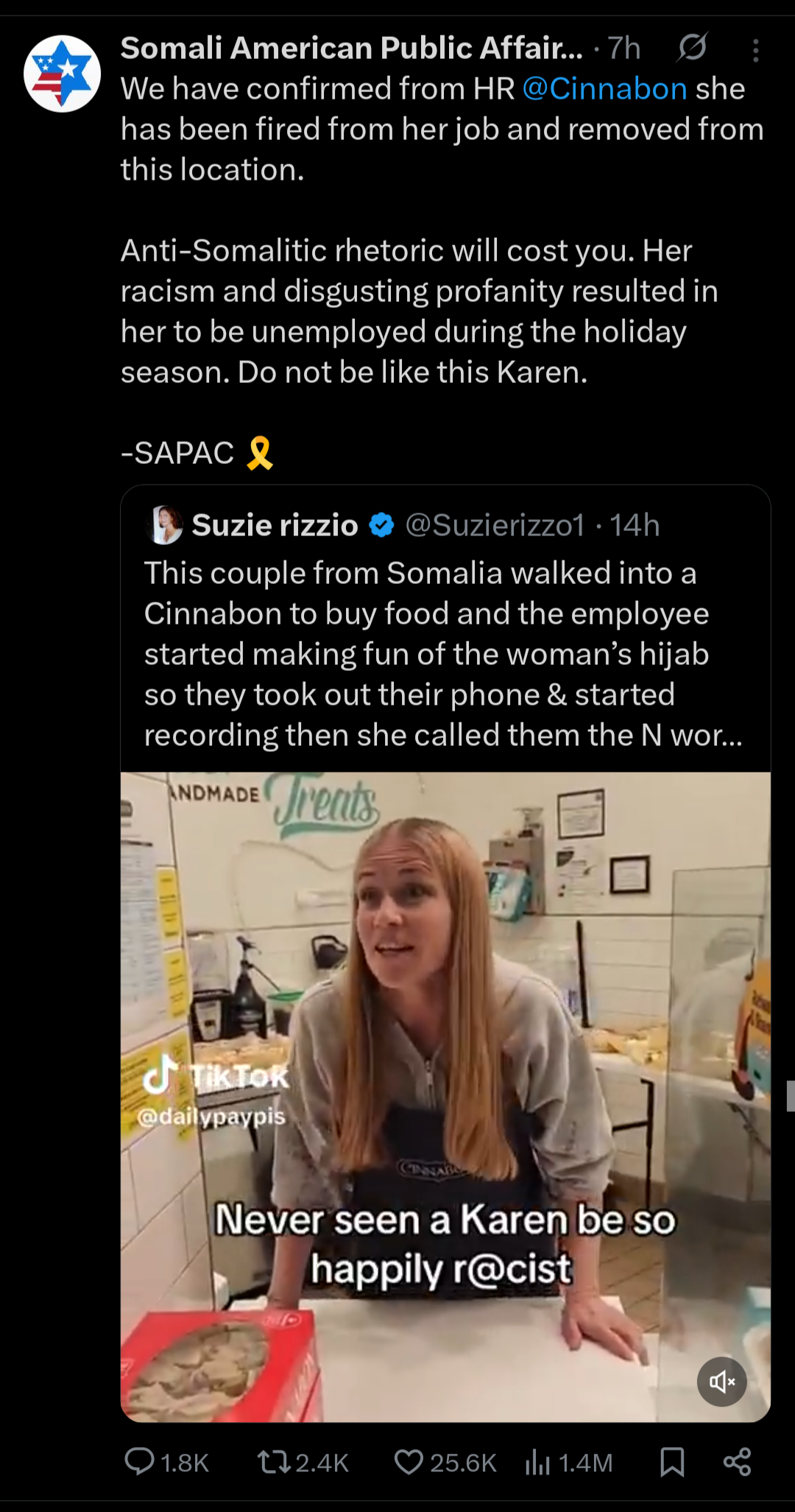Open the Somali American Public Affairs profile avatar

pyautogui.click(x=62, y=74)
